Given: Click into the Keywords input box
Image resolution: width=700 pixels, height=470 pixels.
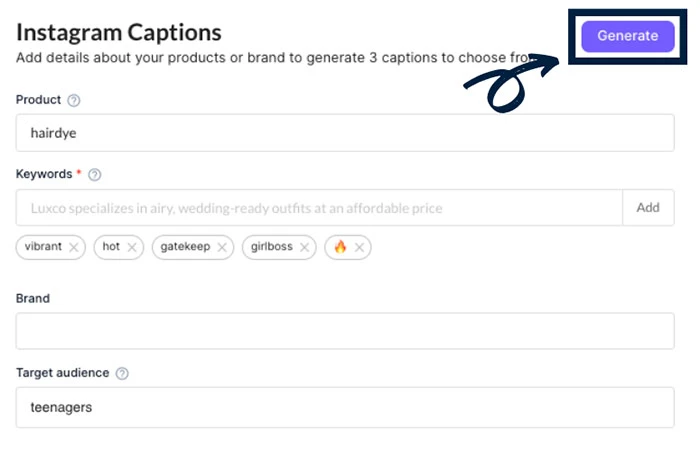Looking at the screenshot, I should [318, 208].
